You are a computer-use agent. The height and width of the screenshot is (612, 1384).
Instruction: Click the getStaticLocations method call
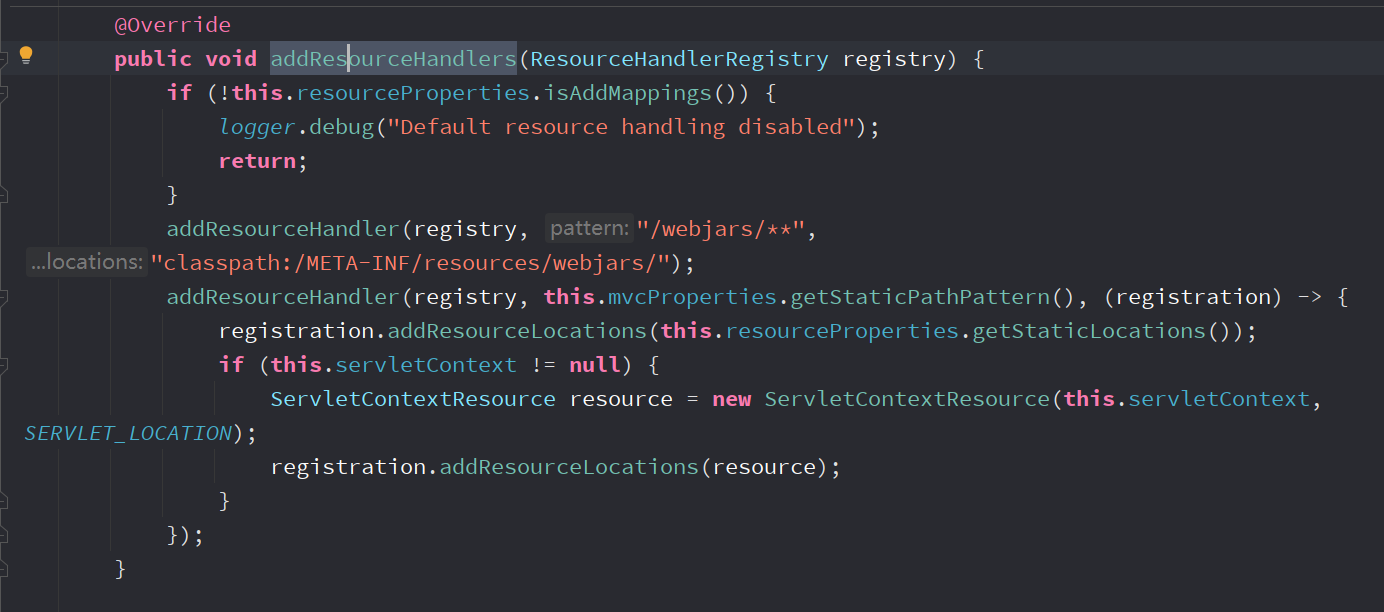pos(1089,331)
